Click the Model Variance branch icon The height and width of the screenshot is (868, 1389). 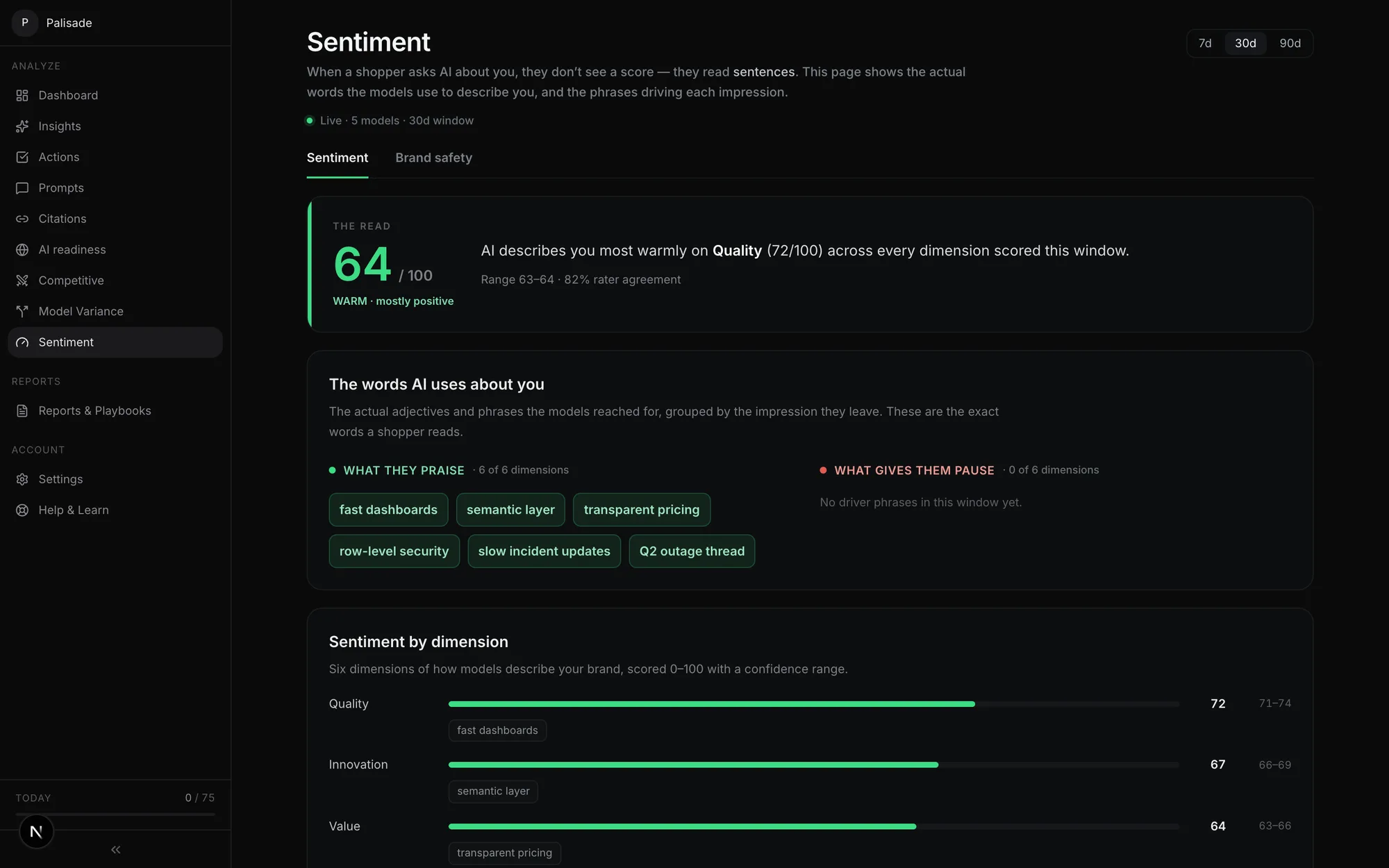22,311
